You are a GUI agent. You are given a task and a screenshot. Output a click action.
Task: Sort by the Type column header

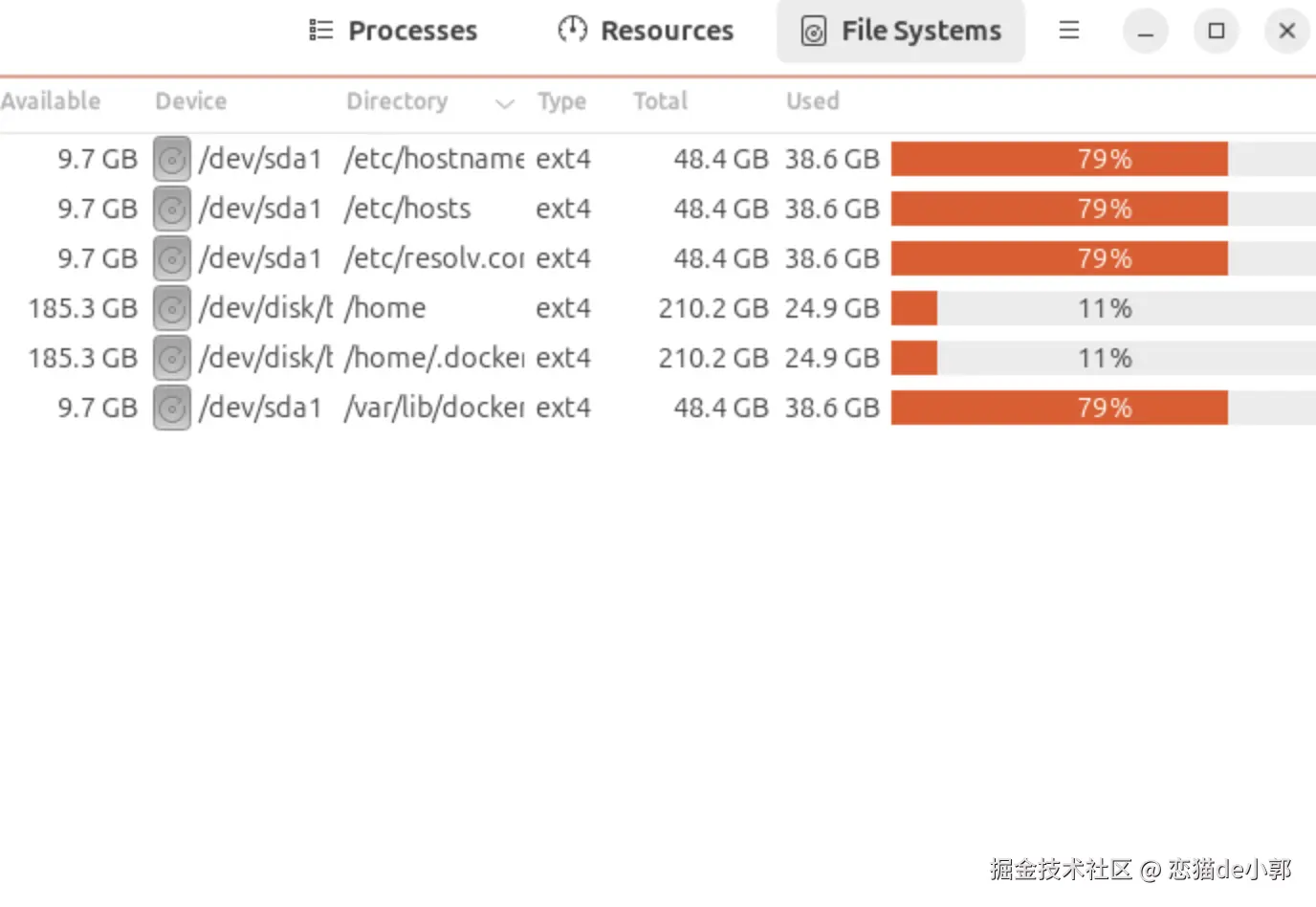click(561, 101)
